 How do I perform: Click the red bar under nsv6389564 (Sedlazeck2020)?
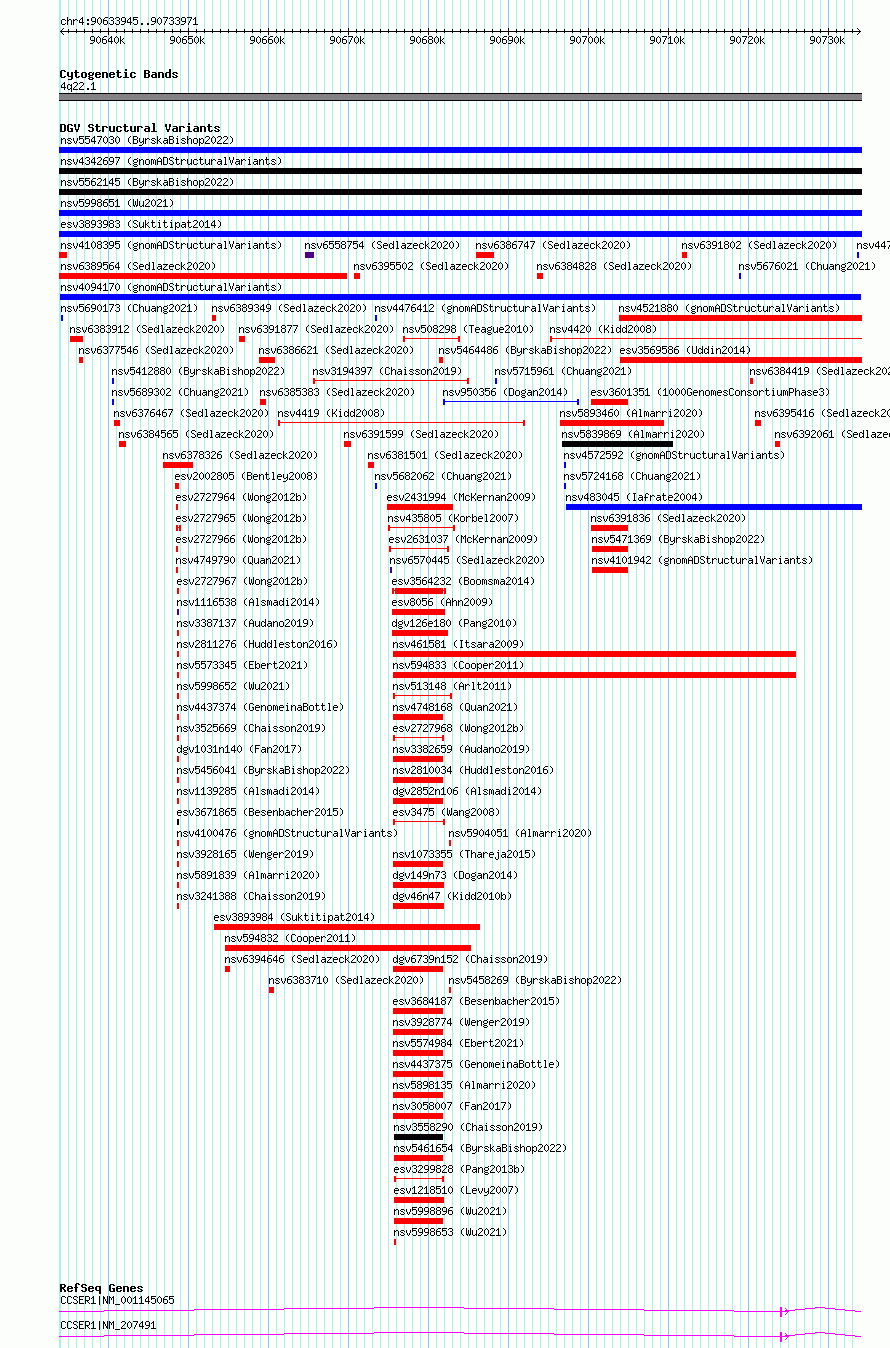pos(203,276)
